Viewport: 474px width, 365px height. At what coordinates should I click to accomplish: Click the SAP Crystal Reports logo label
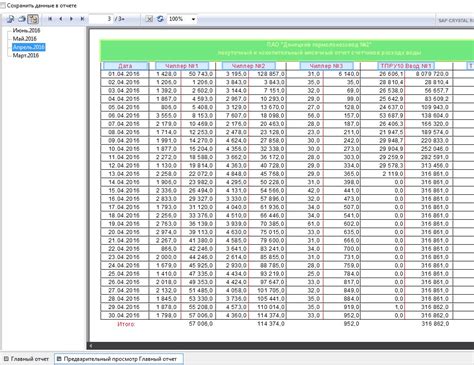[456, 21]
